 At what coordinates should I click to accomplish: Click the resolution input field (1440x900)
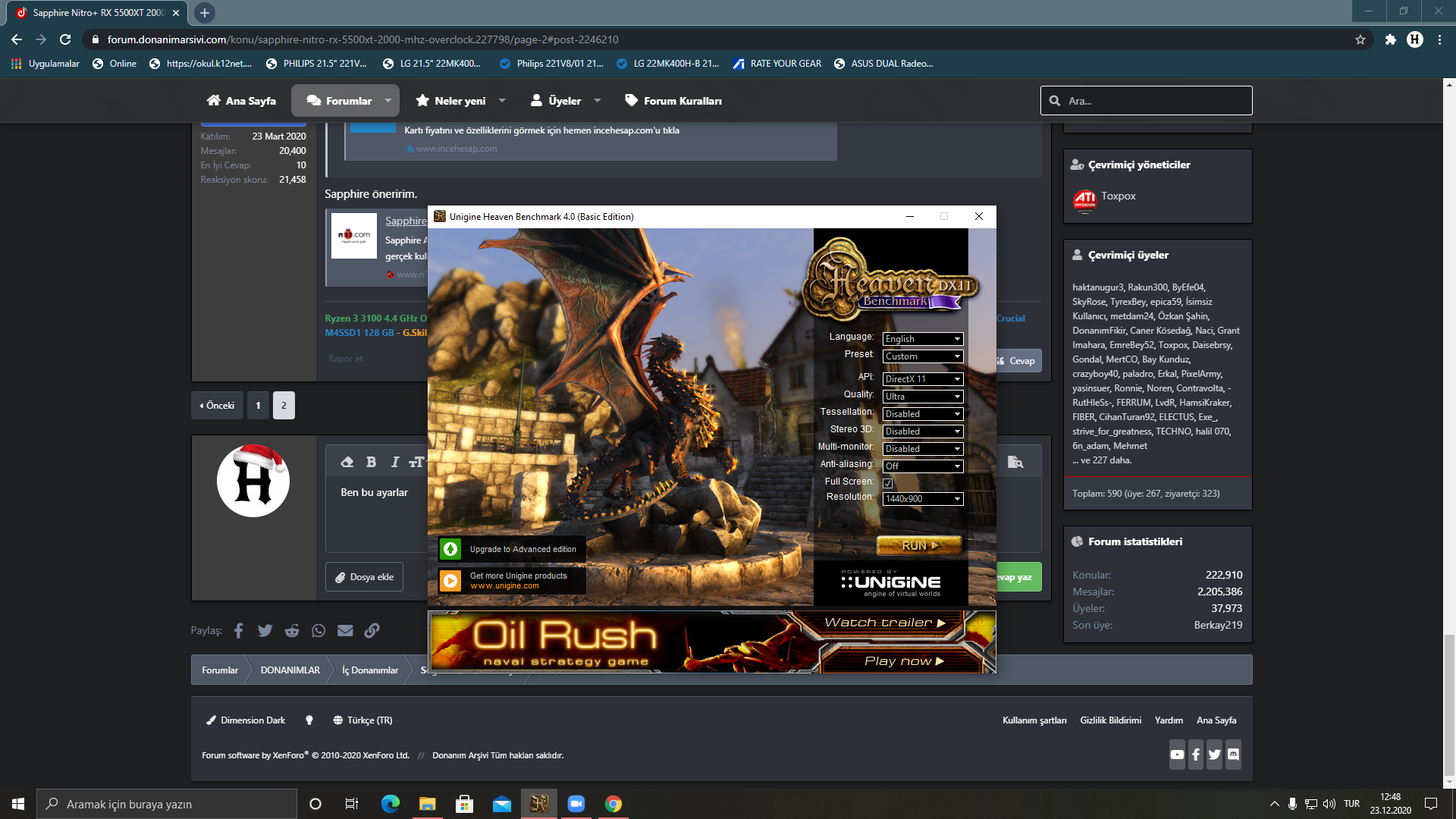point(921,498)
